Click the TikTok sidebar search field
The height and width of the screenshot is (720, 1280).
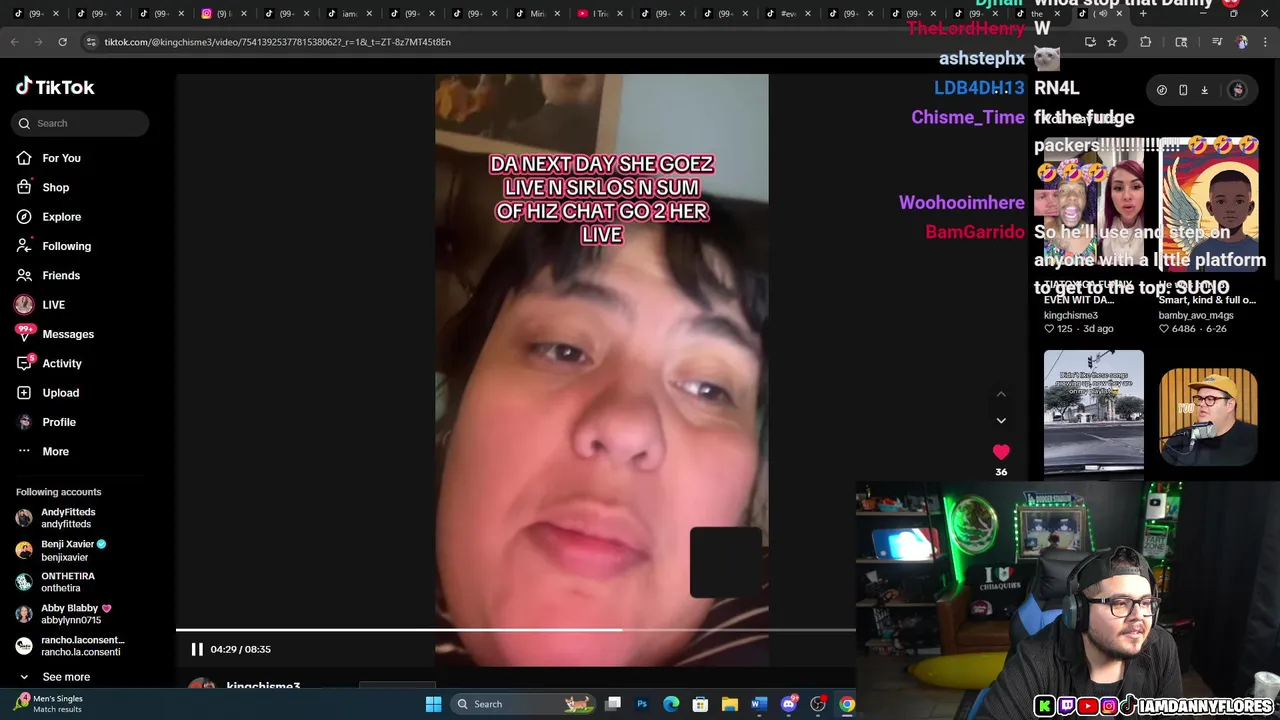click(x=80, y=123)
